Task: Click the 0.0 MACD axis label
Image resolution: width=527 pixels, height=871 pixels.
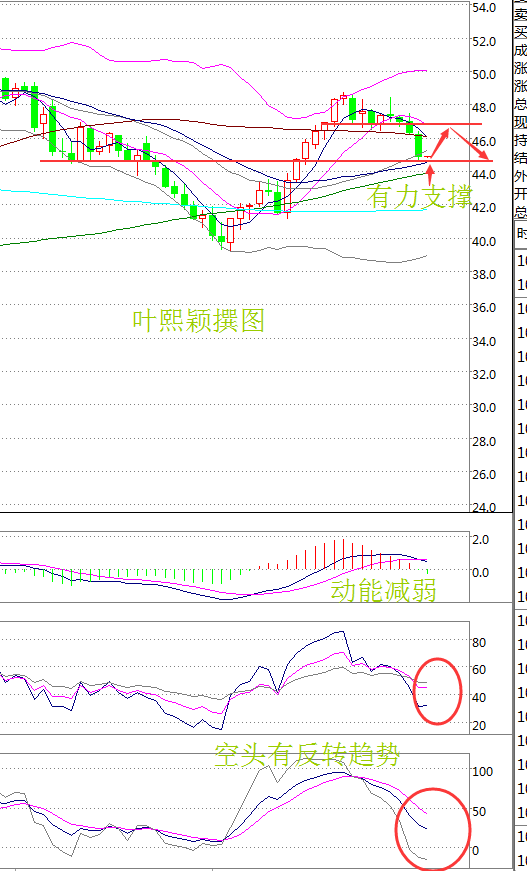Action: [x=481, y=572]
